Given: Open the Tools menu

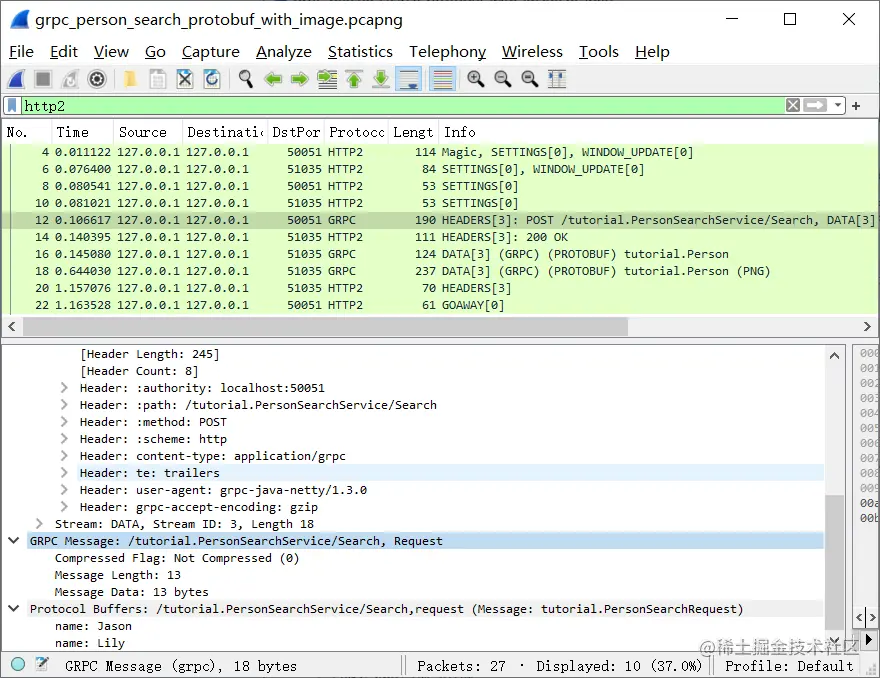Looking at the screenshot, I should (598, 52).
